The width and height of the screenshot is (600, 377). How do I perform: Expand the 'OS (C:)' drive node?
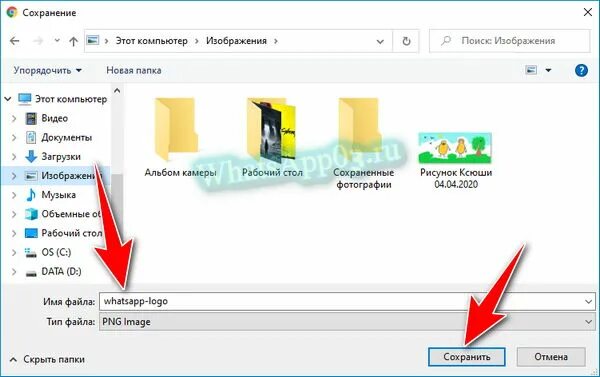(x=14, y=252)
